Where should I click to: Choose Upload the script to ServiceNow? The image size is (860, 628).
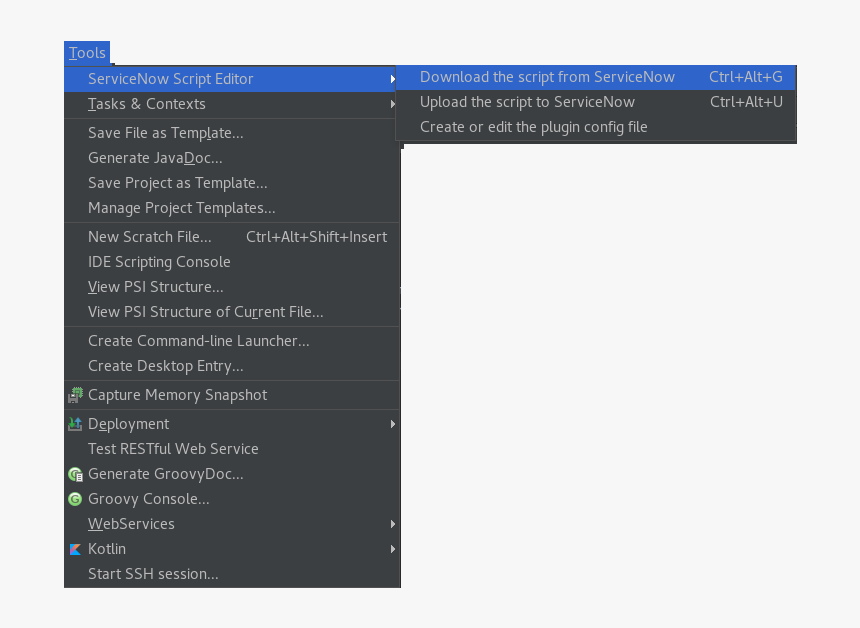[596, 103]
